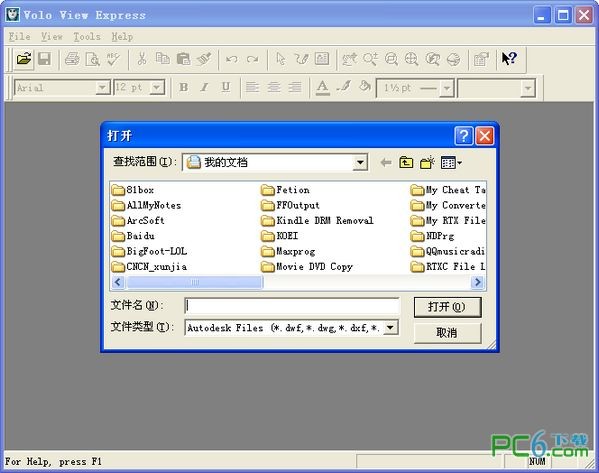Click the Zoom Window magnifier icon
The image size is (599, 473).
coord(391,59)
